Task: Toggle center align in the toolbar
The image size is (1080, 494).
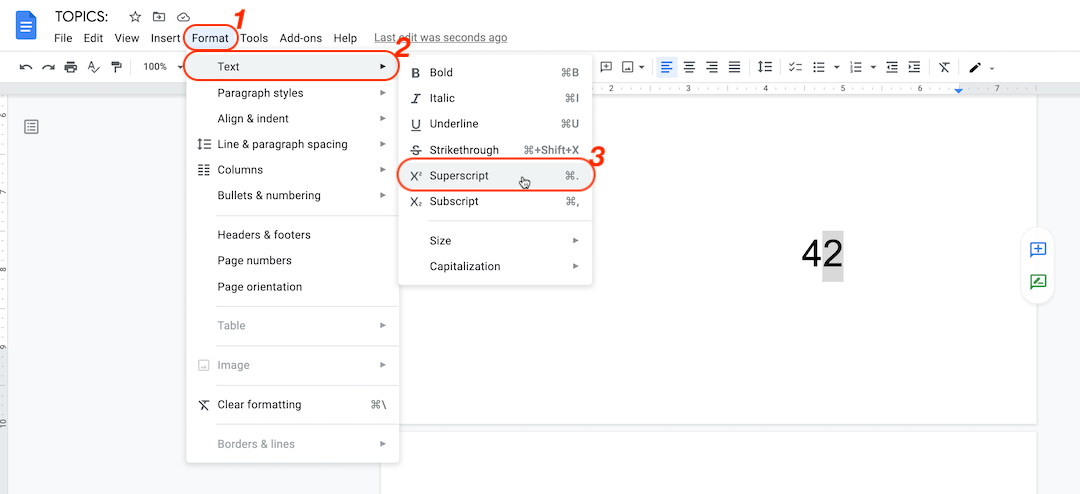Action: point(689,67)
